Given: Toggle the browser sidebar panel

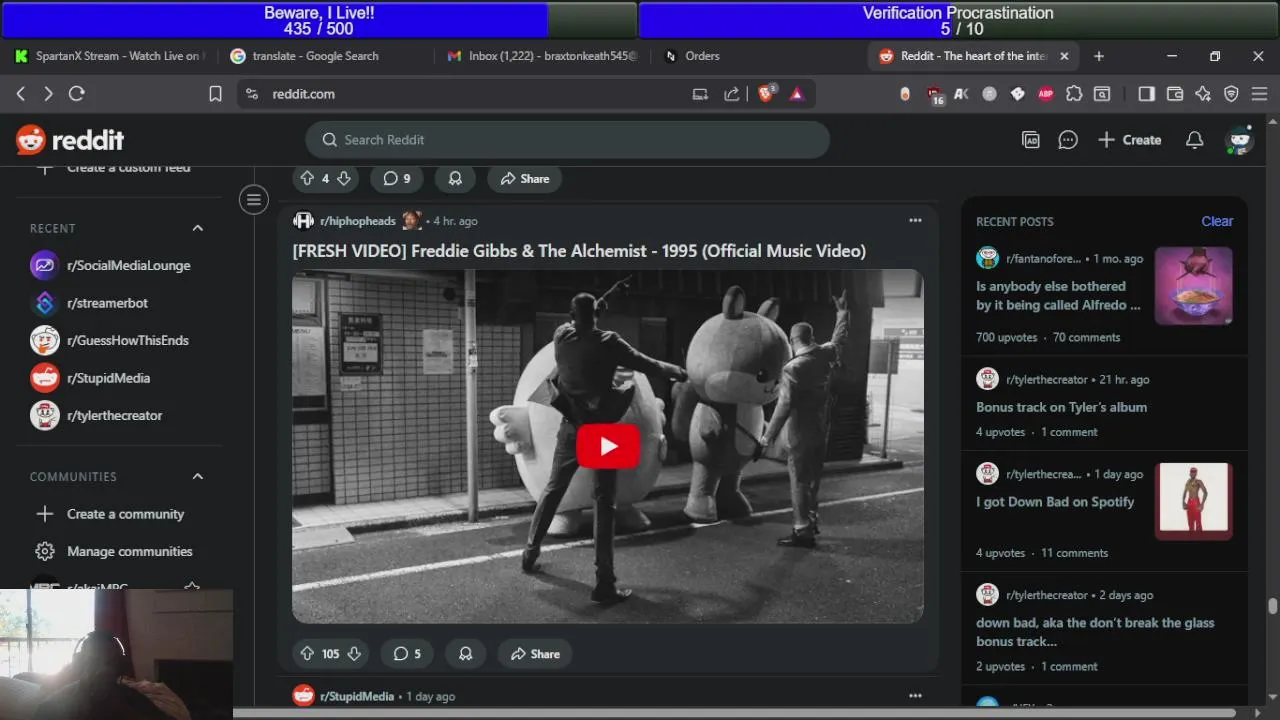Looking at the screenshot, I should [1147, 94].
